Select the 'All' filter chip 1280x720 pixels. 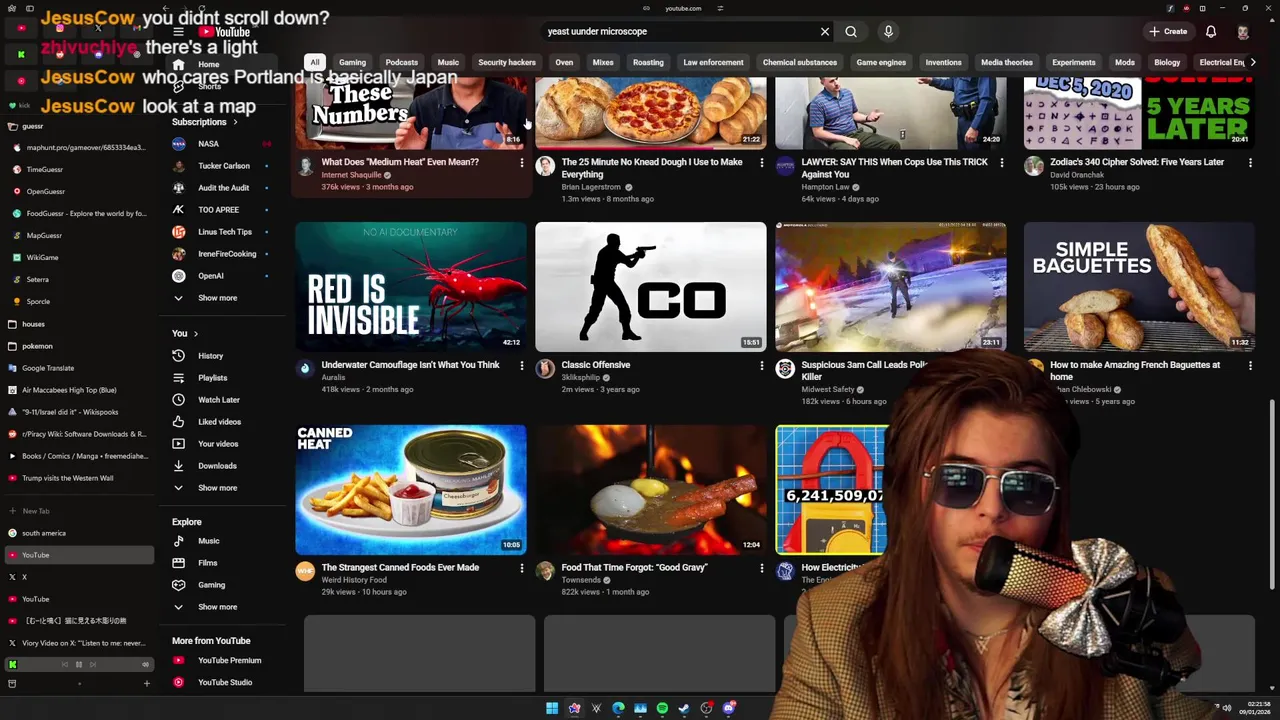[x=314, y=63]
